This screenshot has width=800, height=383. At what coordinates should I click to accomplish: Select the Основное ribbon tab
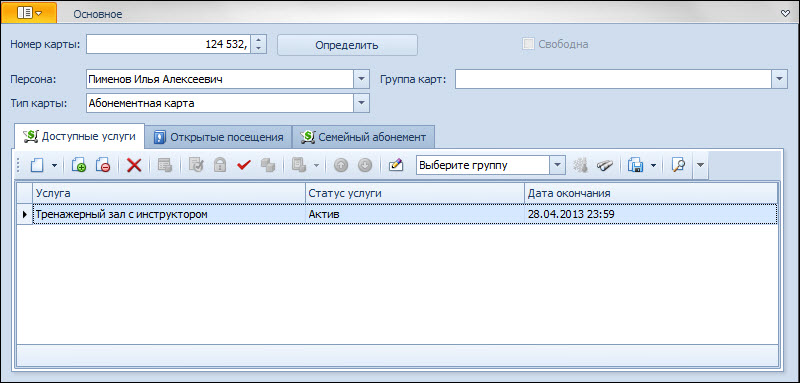(x=98, y=14)
